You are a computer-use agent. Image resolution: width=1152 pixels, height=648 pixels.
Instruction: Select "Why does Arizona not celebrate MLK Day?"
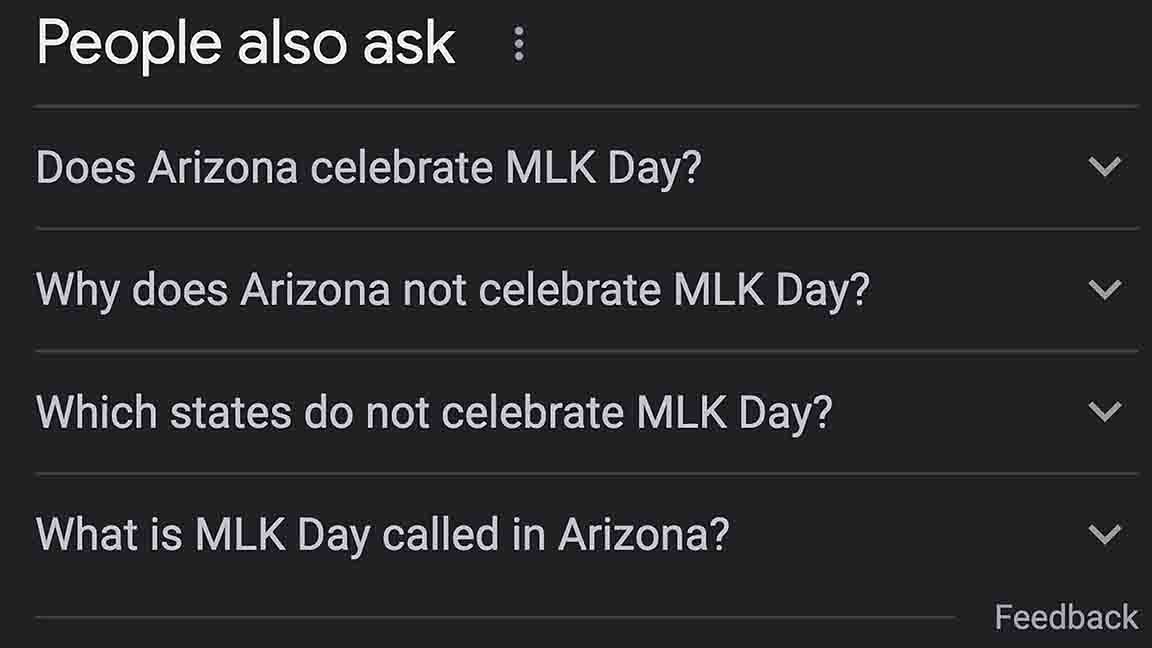(452, 290)
